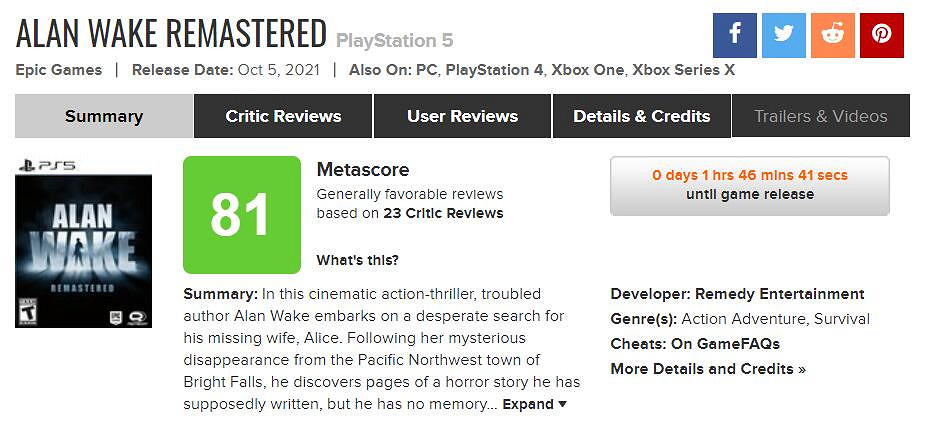
Task: Go to the User Reviews tab
Action: click(x=462, y=116)
